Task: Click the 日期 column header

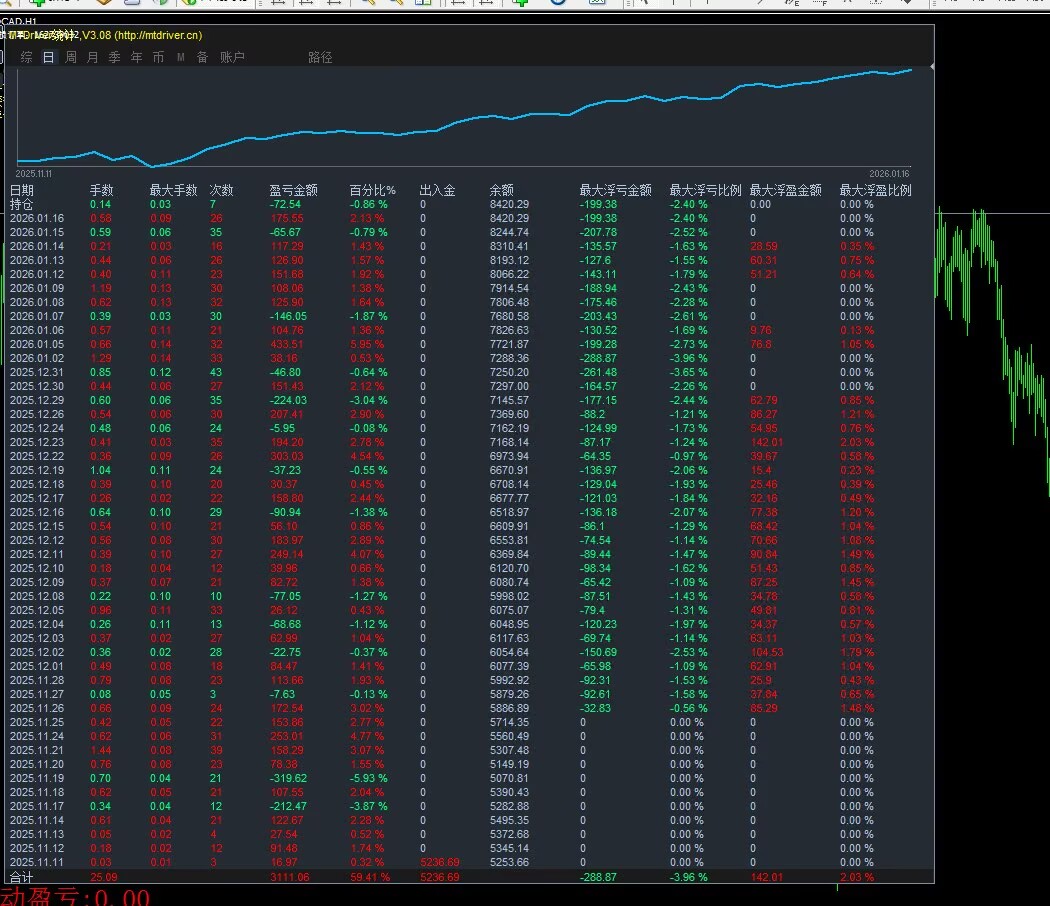Action: tap(21, 190)
